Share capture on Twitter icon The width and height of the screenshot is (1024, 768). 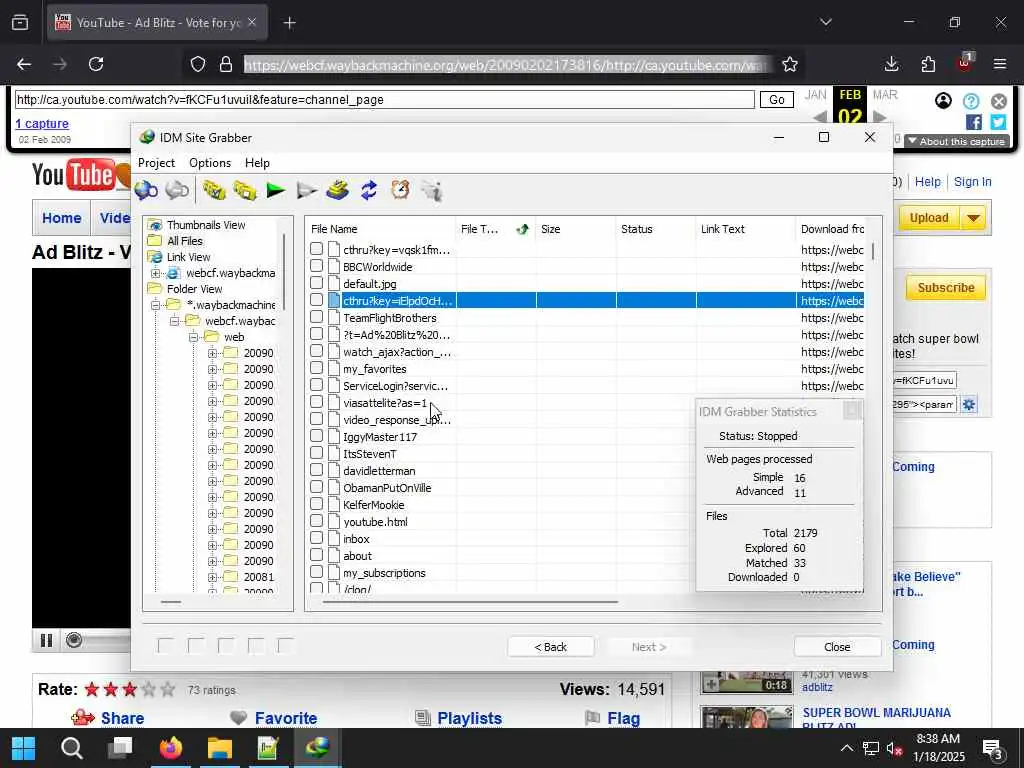coord(998,122)
